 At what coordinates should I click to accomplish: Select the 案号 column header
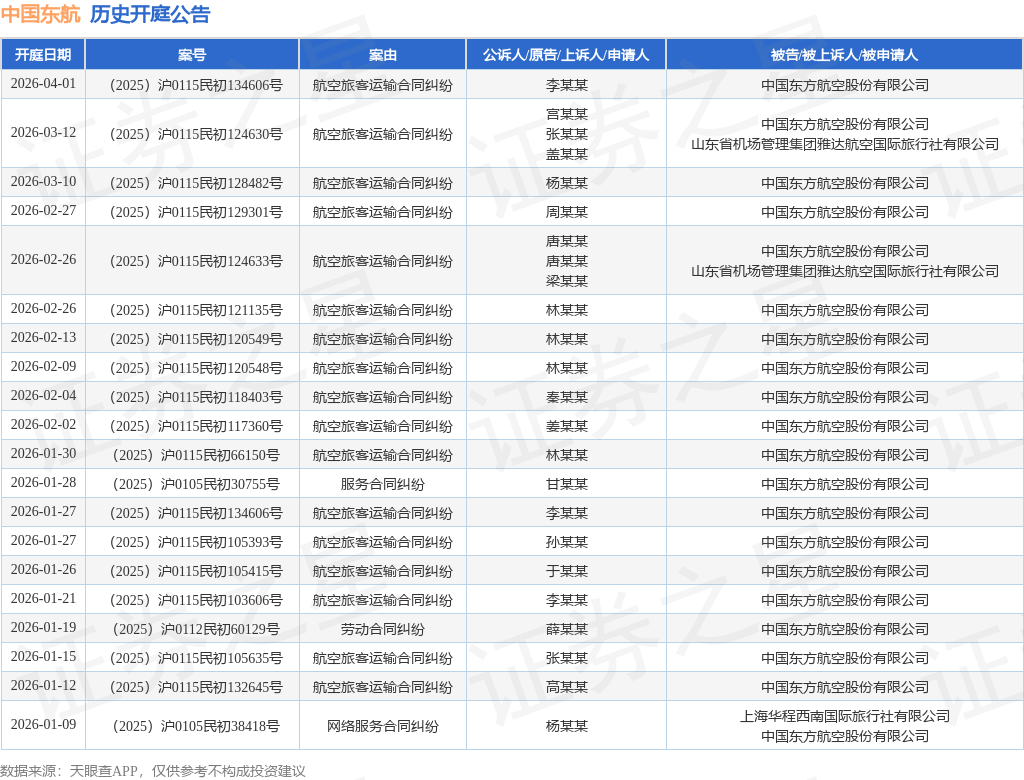(192, 55)
